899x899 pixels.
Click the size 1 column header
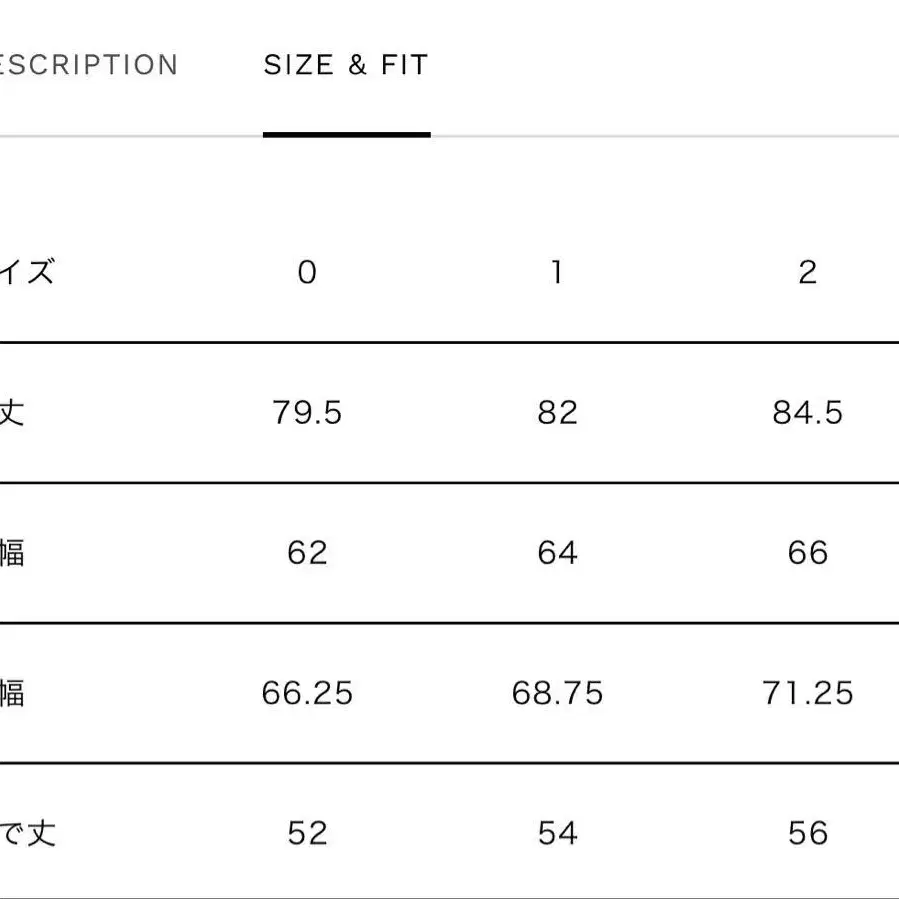(557, 272)
